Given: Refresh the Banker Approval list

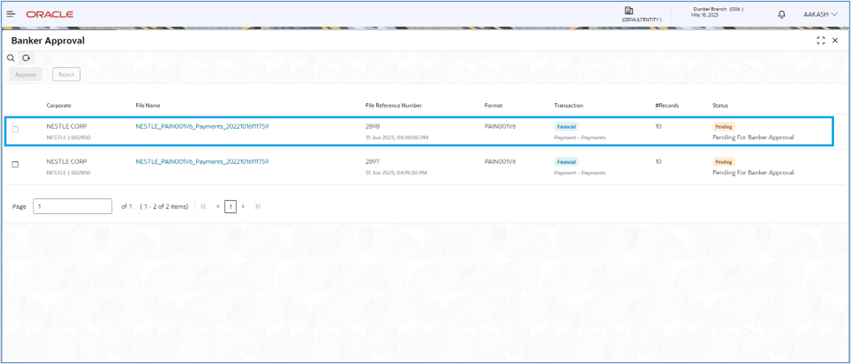Looking at the screenshot, I should pos(26,58).
